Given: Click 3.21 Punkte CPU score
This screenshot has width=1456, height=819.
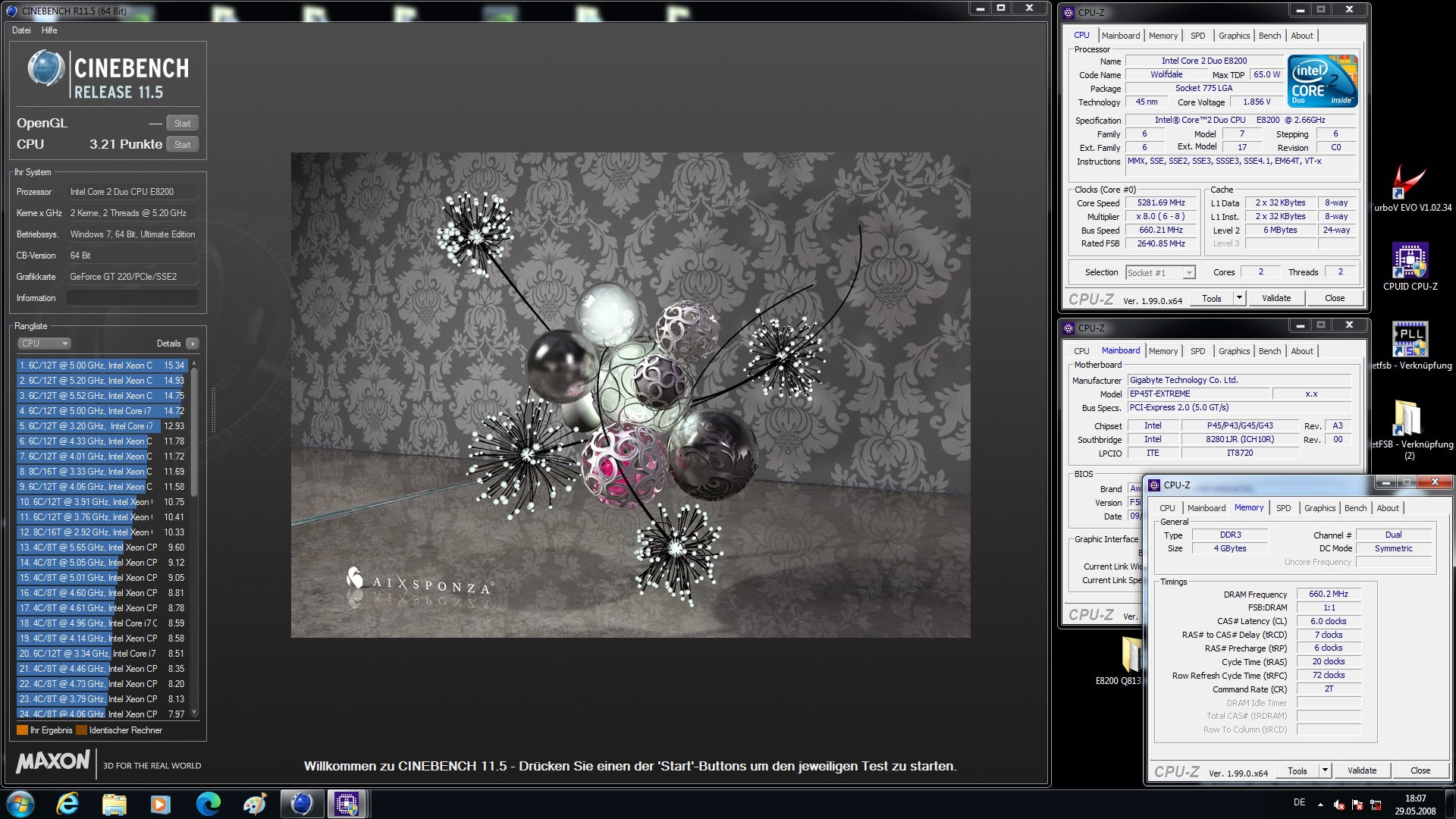Looking at the screenshot, I should pos(126,144).
